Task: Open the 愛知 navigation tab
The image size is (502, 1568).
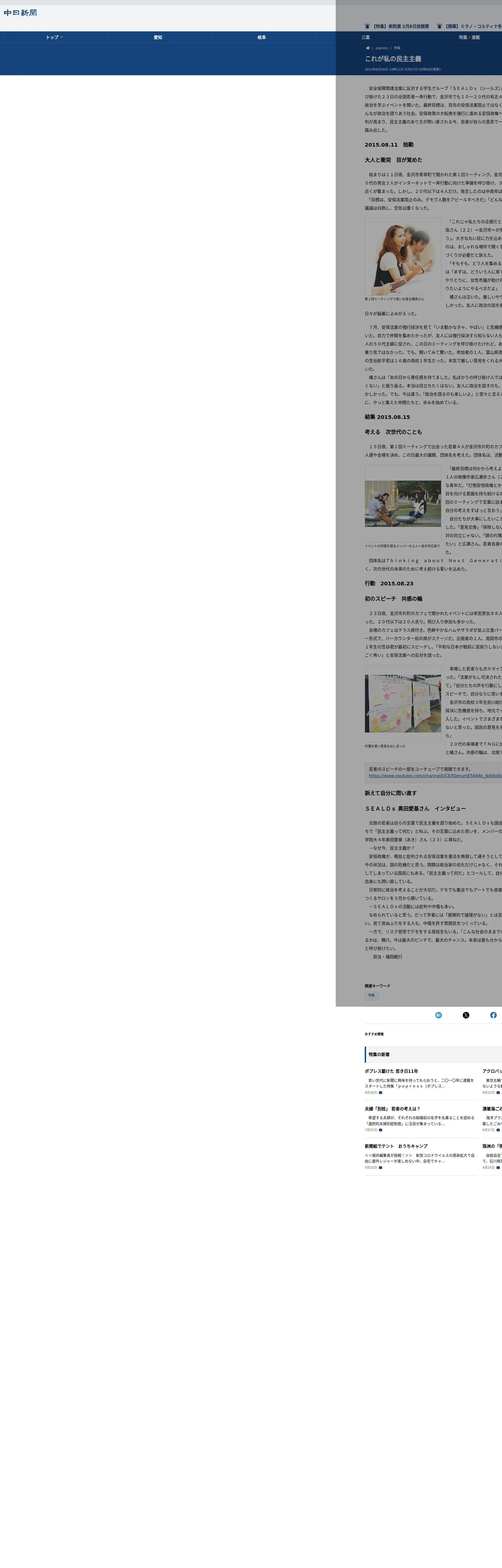Action: (158, 38)
